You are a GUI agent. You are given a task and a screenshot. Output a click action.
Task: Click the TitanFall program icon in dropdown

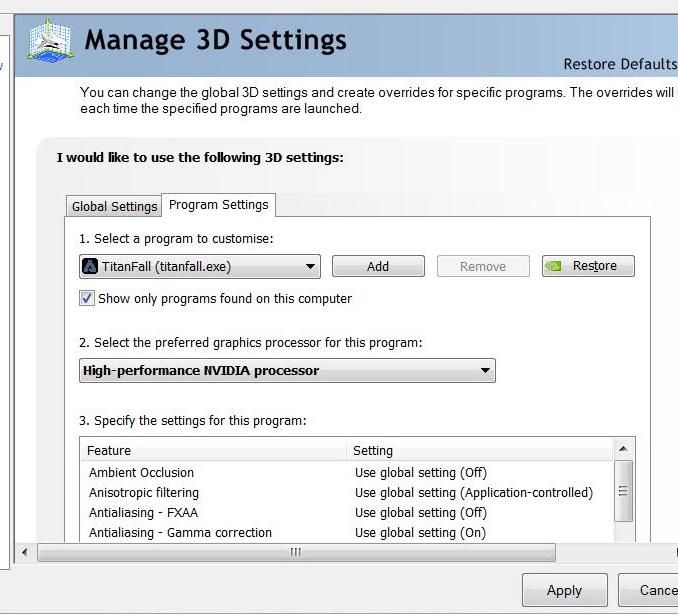click(x=90, y=266)
